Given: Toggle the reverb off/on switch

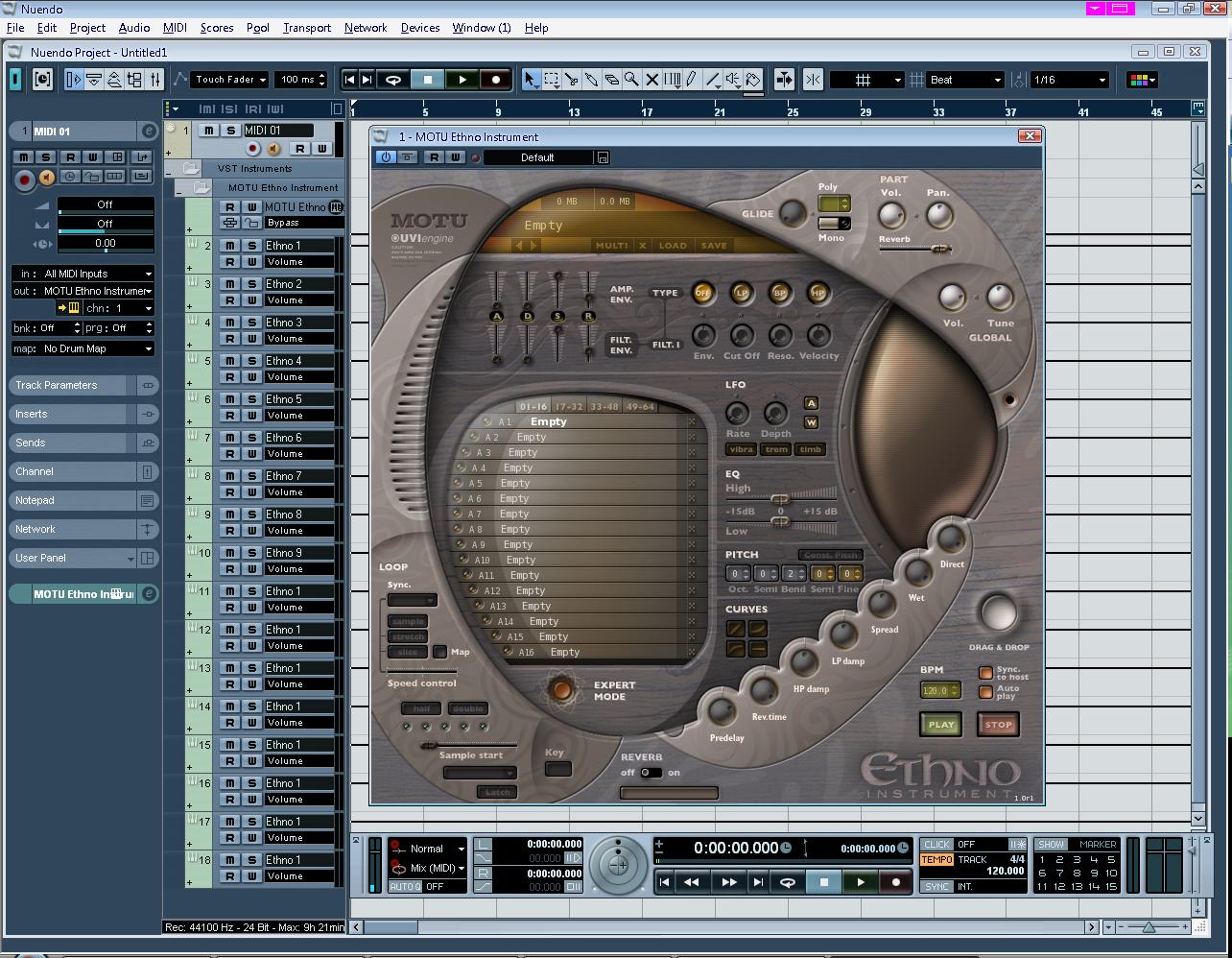Looking at the screenshot, I should [652, 772].
